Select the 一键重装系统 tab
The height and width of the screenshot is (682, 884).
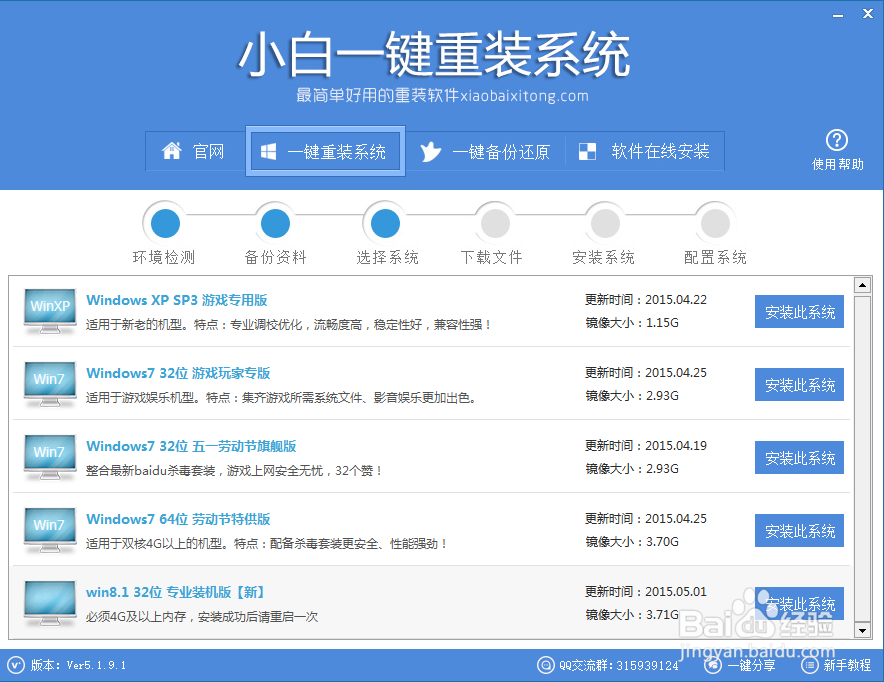pyautogui.click(x=325, y=151)
